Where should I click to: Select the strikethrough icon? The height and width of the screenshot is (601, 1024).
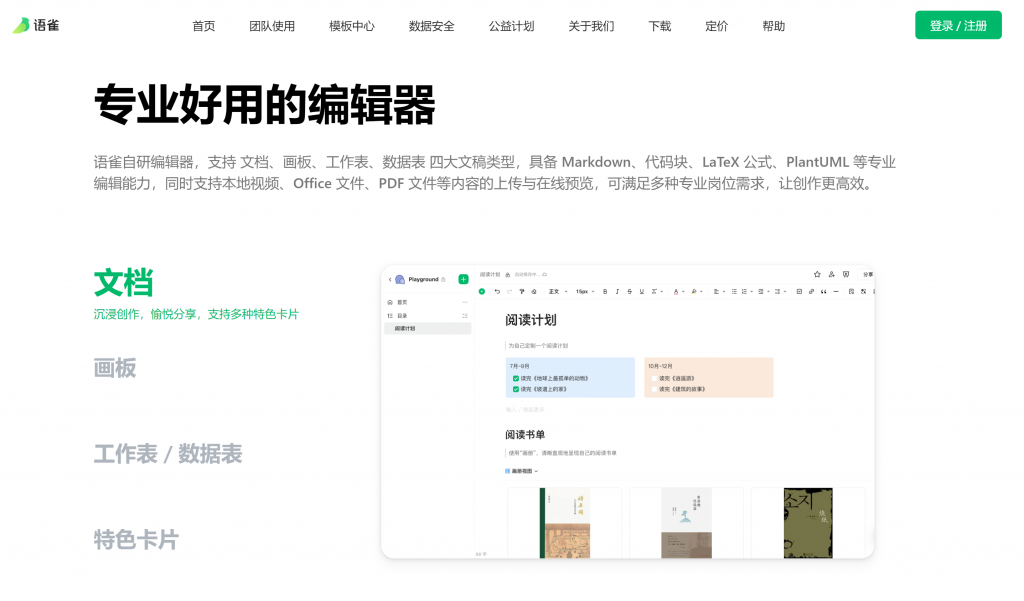click(631, 291)
